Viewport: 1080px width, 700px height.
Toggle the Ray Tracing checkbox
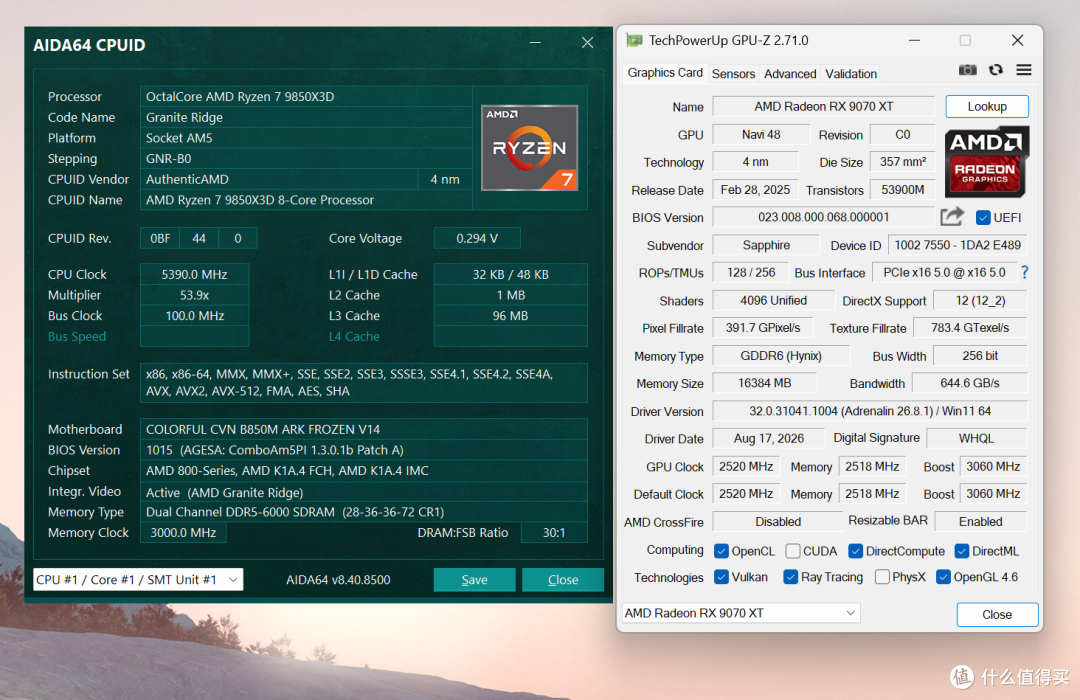point(791,577)
